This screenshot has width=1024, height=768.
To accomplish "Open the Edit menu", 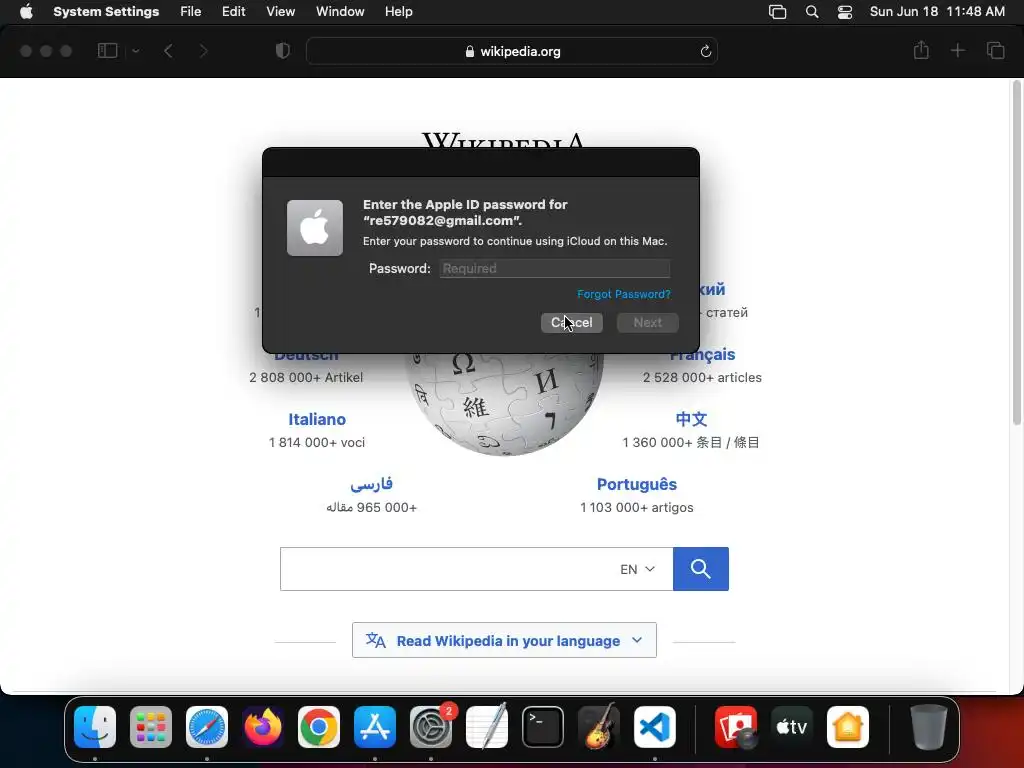I will click(x=233, y=12).
